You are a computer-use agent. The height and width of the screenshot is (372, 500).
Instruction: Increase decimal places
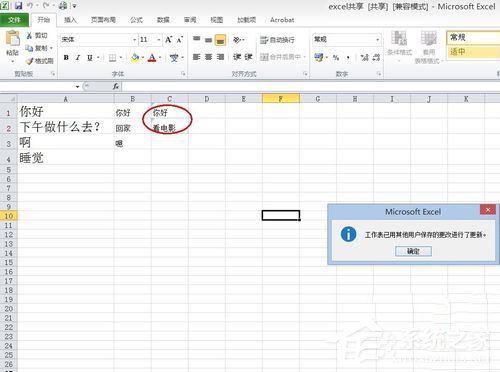coord(364,58)
